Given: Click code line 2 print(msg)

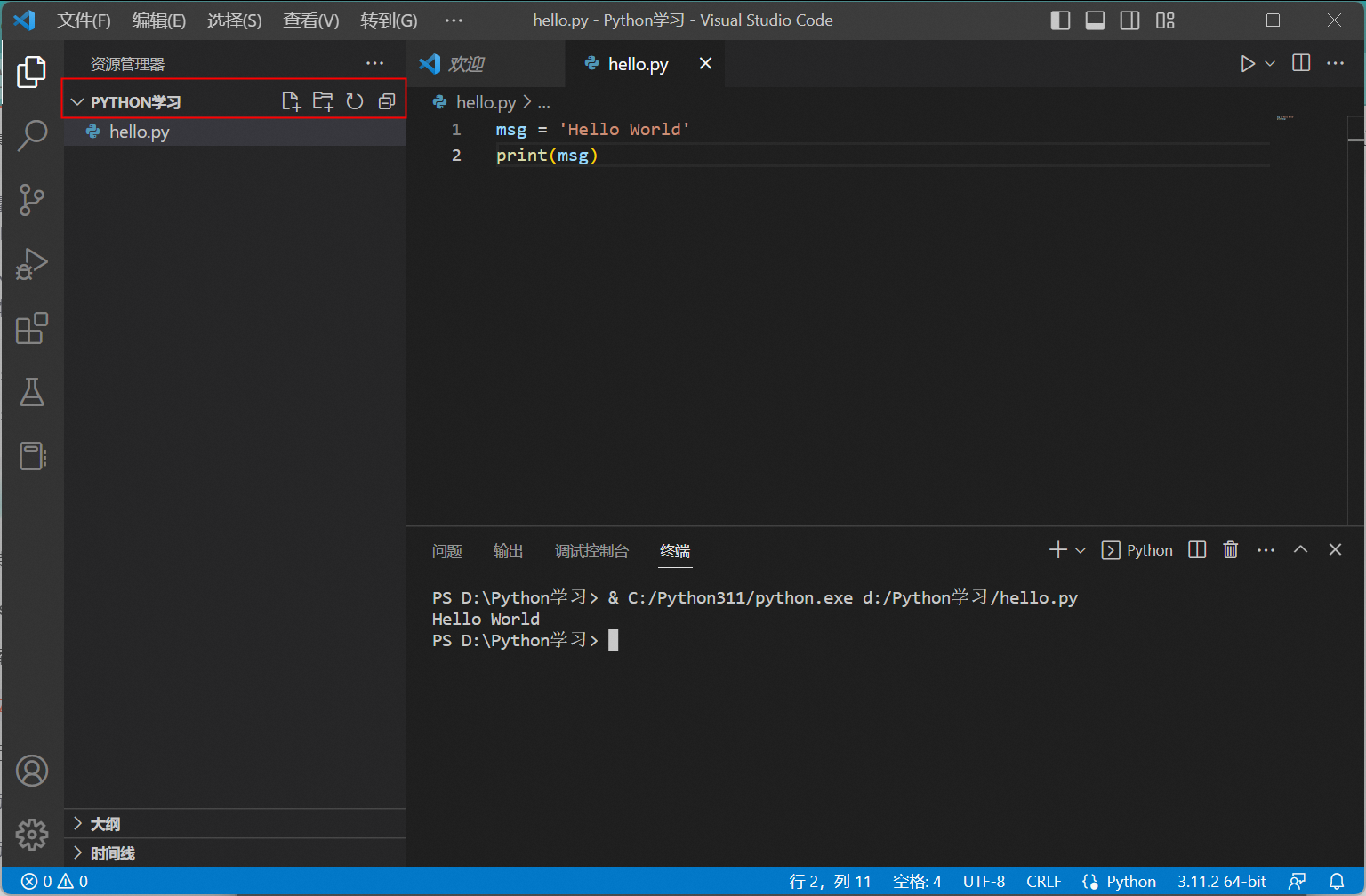Looking at the screenshot, I should click(x=547, y=155).
